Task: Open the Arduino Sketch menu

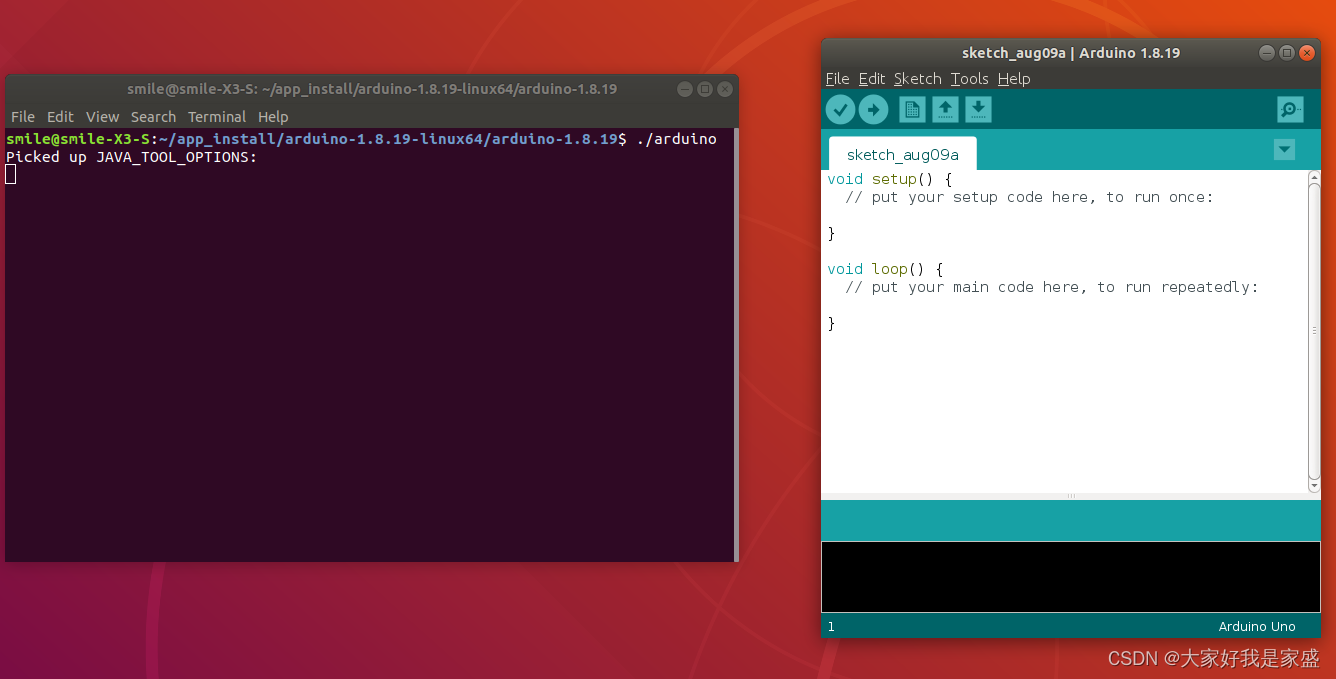Action: click(x=918, y=79)
